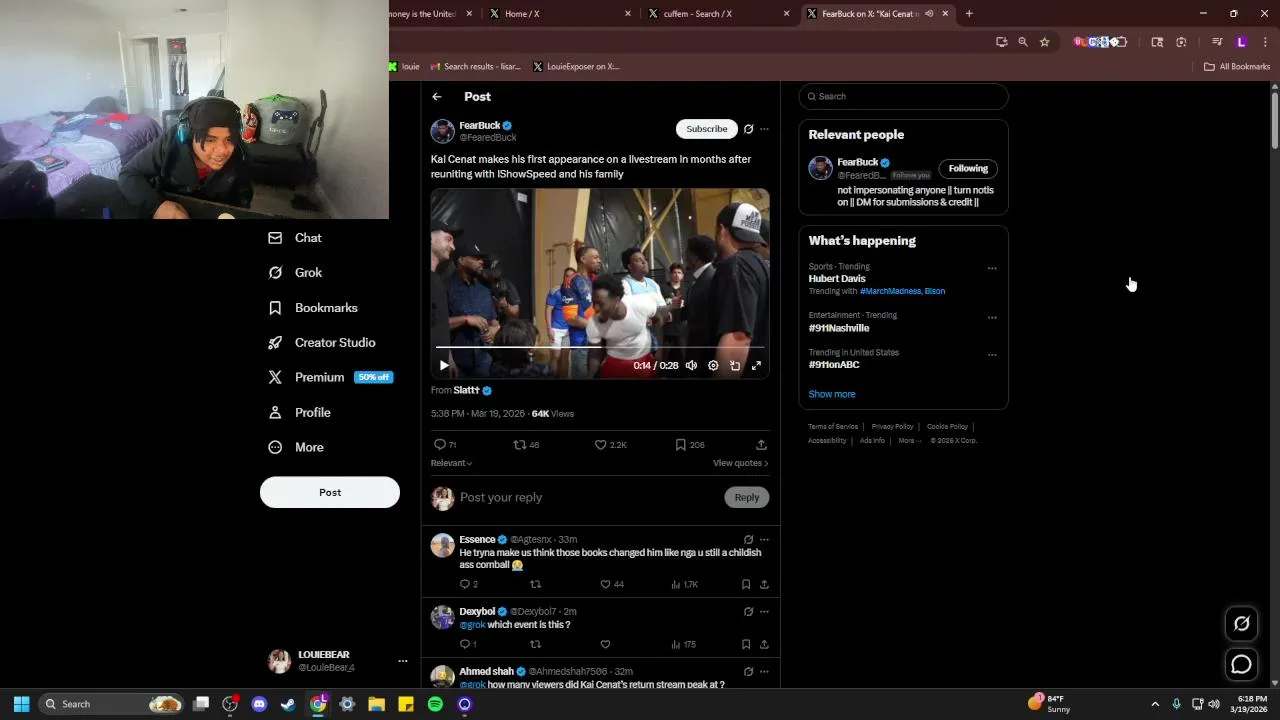Click Grok explain icon next to Subscribe
1280x720 pixels.
coord(748,129)
